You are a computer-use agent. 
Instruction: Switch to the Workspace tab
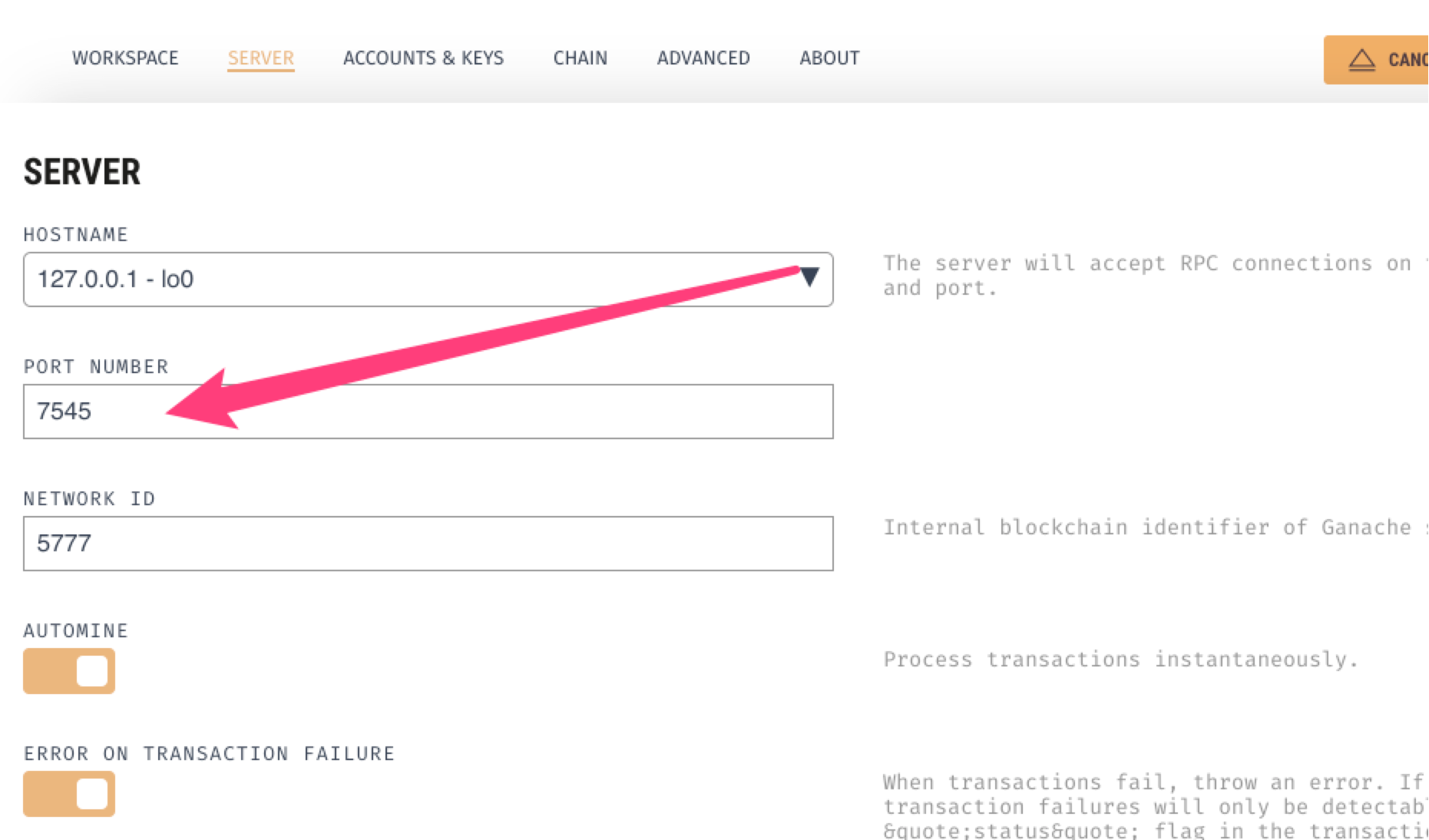(125, 58)
